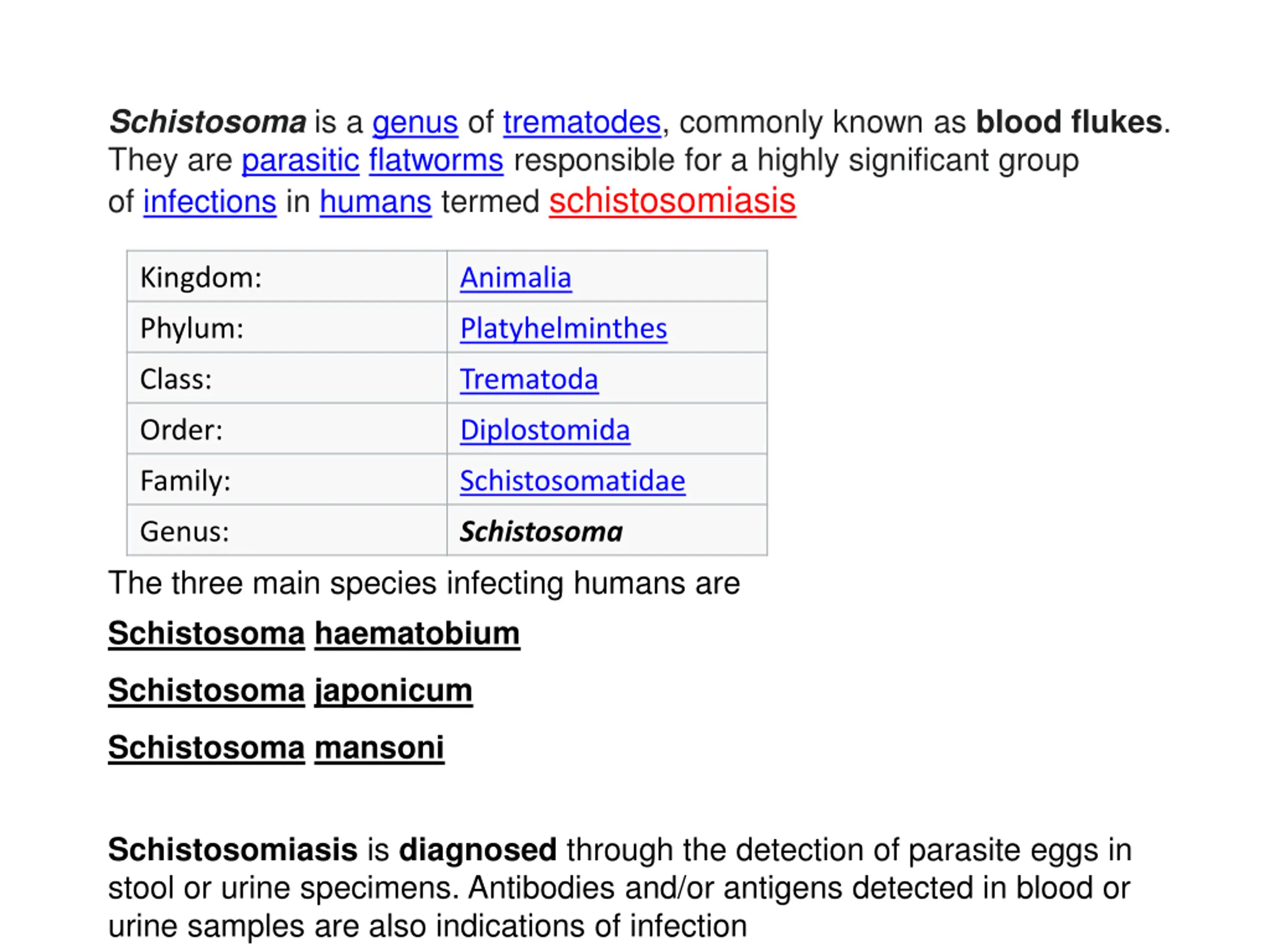Click the underlined word 'mansoni'
1270x952 pixels.
pyautogui.click(x=379, y=748)
